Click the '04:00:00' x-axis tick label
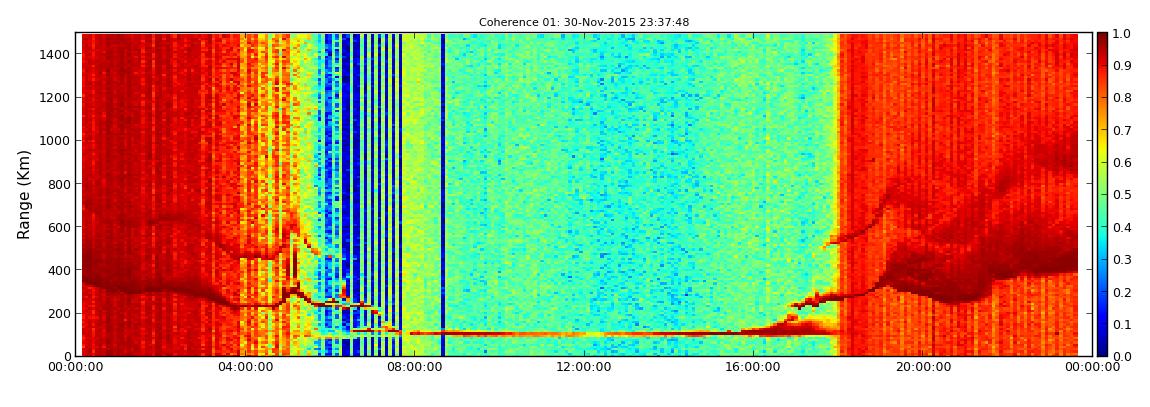The height and width of the screenshot is (407, 1150). click(244, 367)
